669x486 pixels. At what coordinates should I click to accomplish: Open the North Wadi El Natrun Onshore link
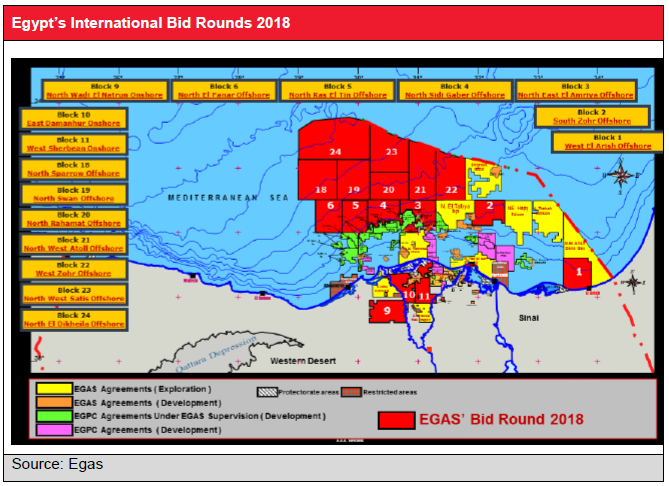(x=103, y=95)
